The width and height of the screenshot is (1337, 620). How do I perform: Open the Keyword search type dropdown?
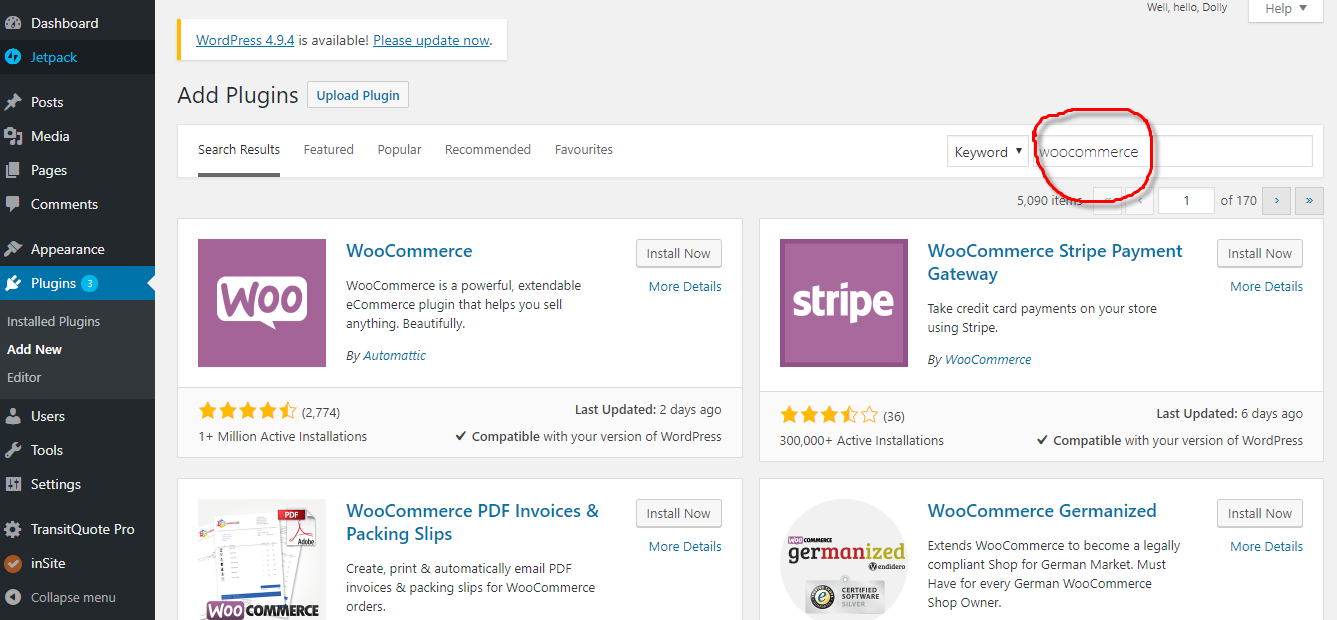(x=987, y=152)
